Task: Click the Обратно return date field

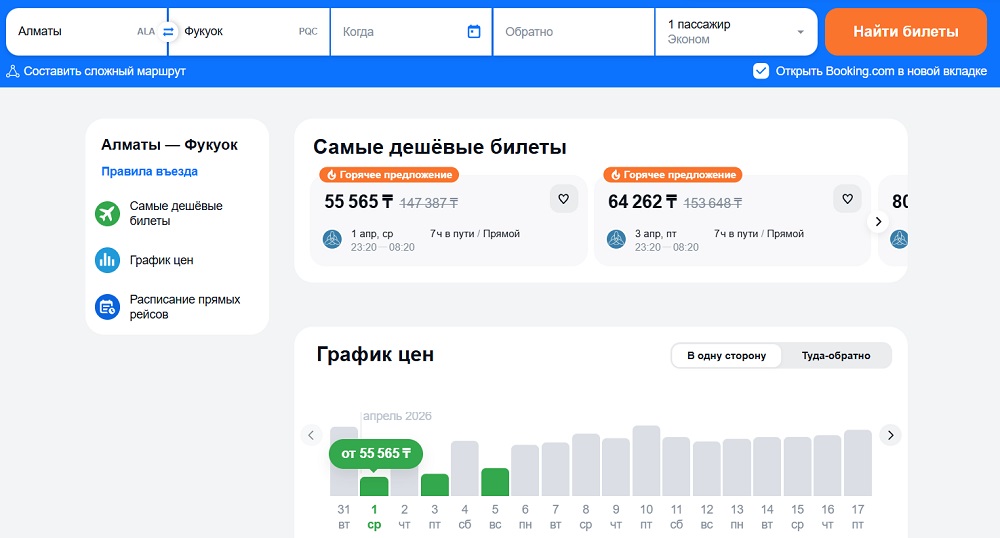Action: click(x=572, y=32)
